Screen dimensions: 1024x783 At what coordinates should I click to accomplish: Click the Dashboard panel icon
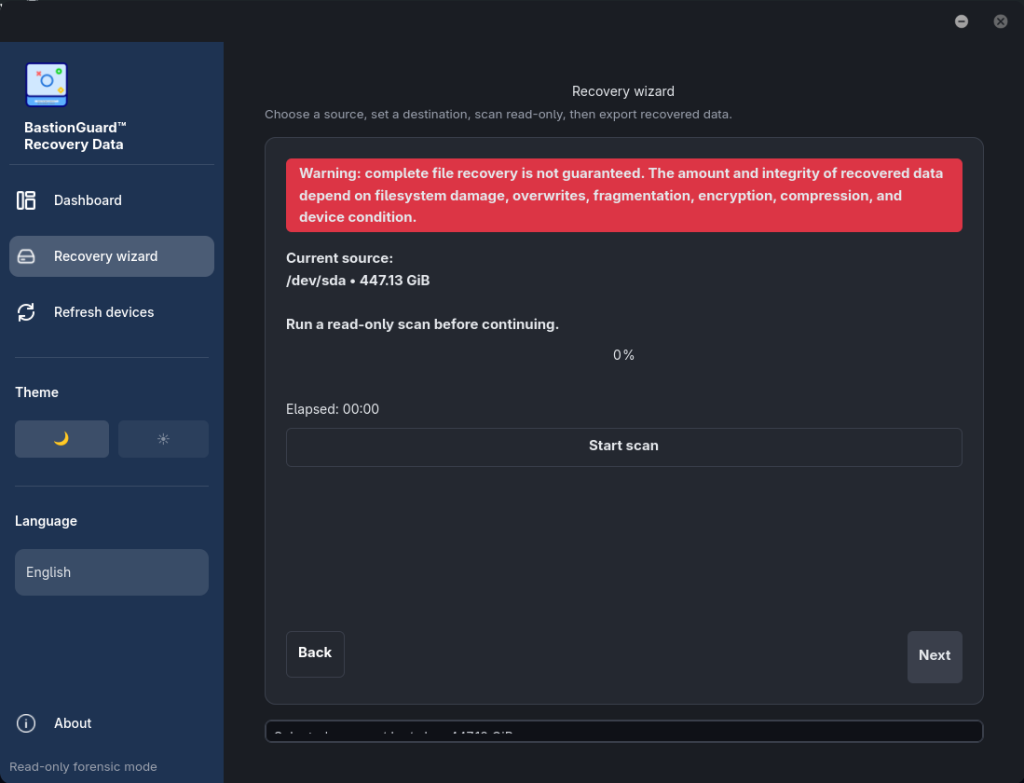pyautogui.click(x=26, y=200)
